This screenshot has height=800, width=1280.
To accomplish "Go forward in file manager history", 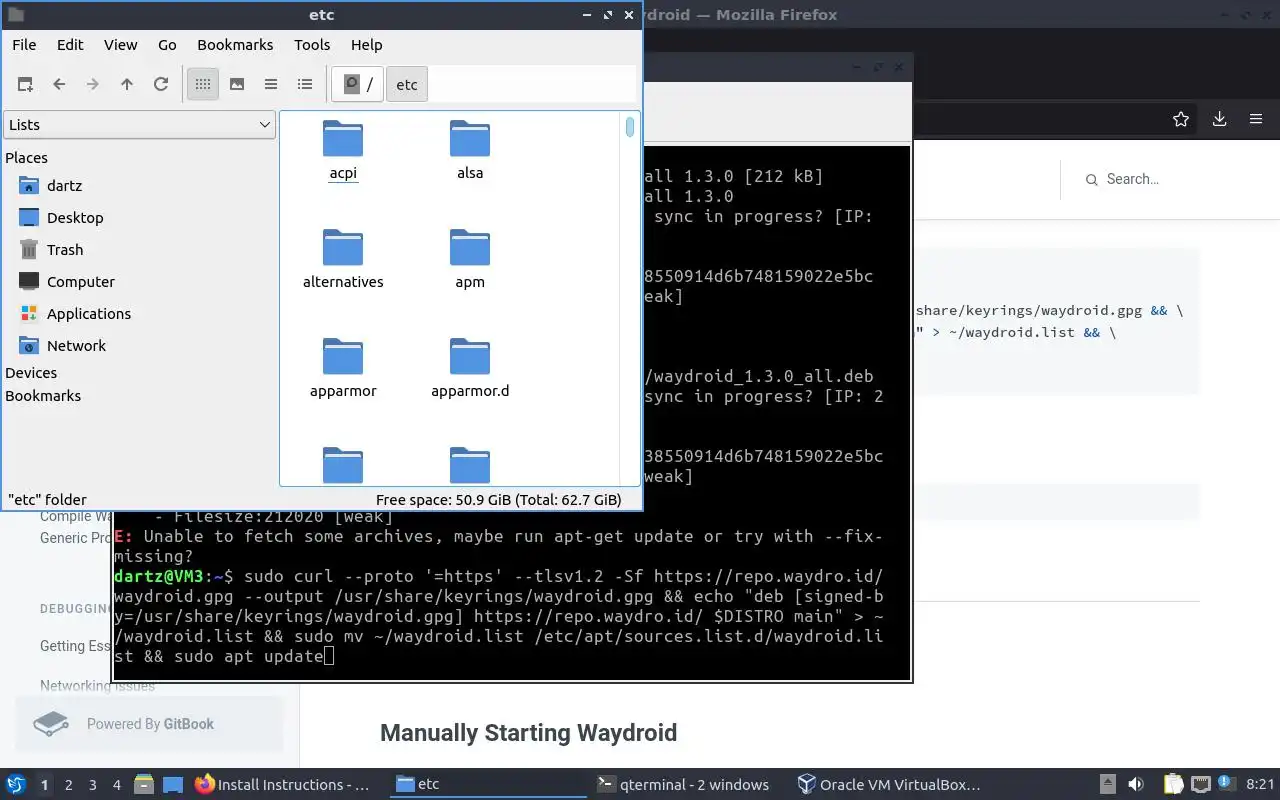I will pyautogui.click(x=93, y=85).
